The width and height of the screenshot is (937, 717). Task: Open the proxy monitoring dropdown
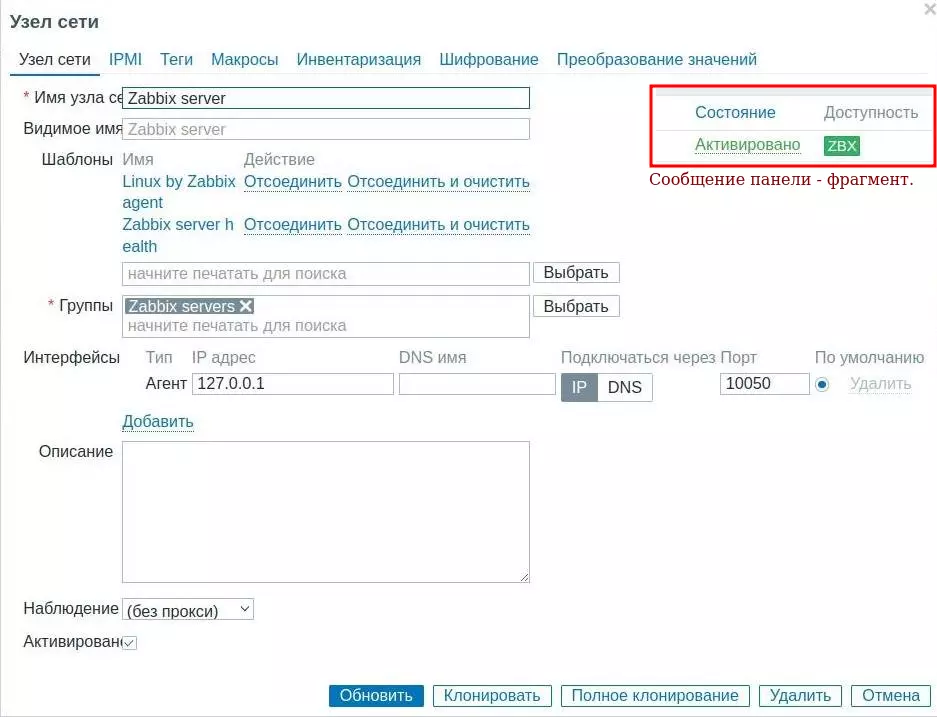pos(188,609)
